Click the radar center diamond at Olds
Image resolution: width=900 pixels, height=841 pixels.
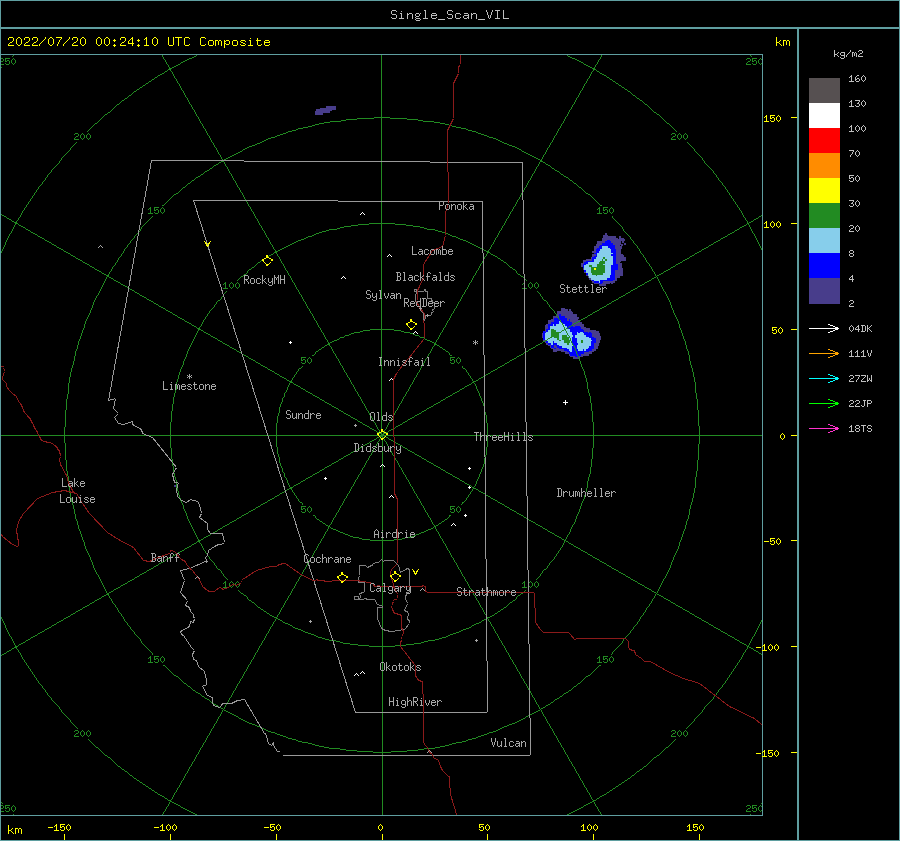click(382, 435)
